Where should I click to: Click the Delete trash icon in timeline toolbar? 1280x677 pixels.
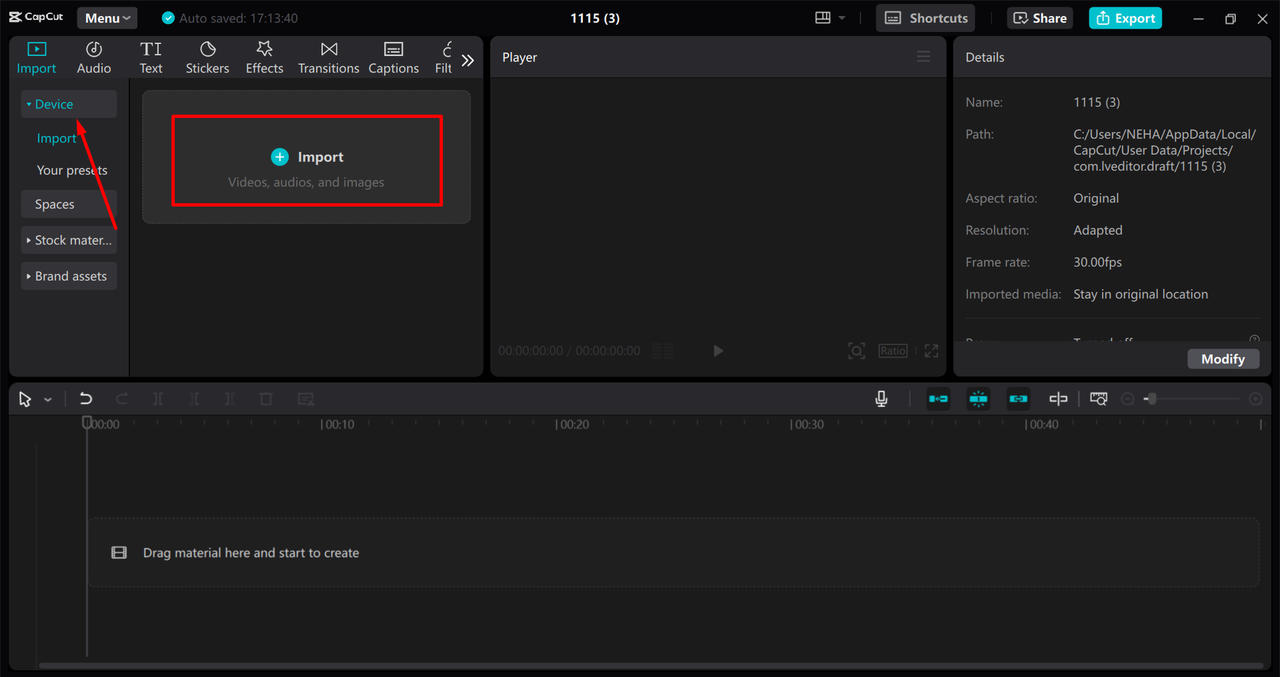tap(266, 399)
